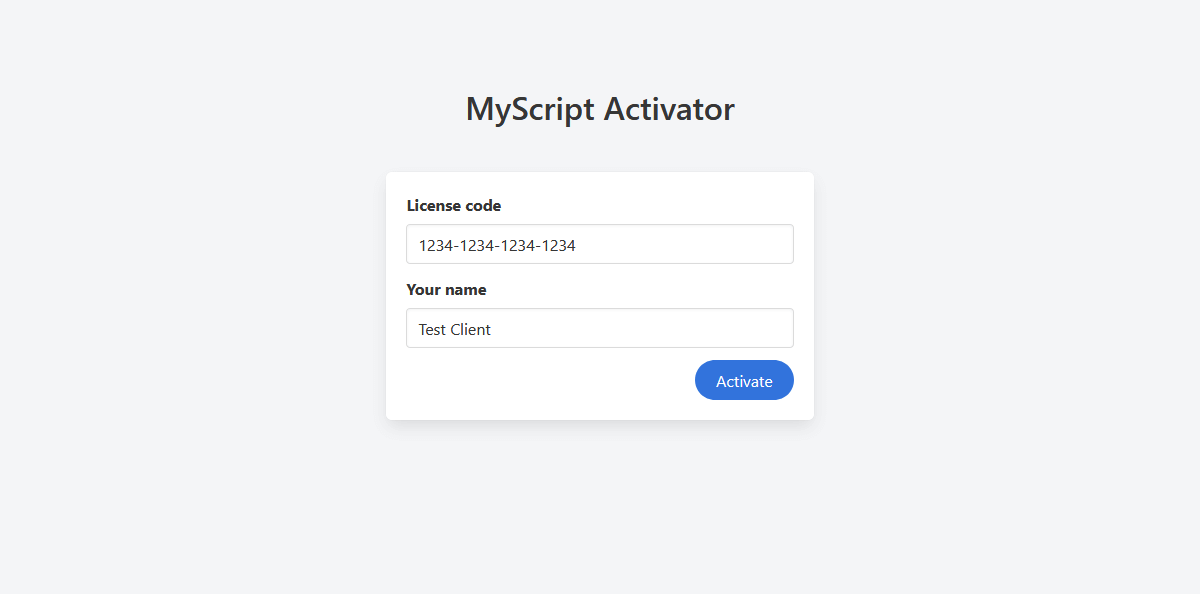Click the "Your name" label text
Image resolution: width=1200 pixels, height=594 pixels.
coord(446,290)
